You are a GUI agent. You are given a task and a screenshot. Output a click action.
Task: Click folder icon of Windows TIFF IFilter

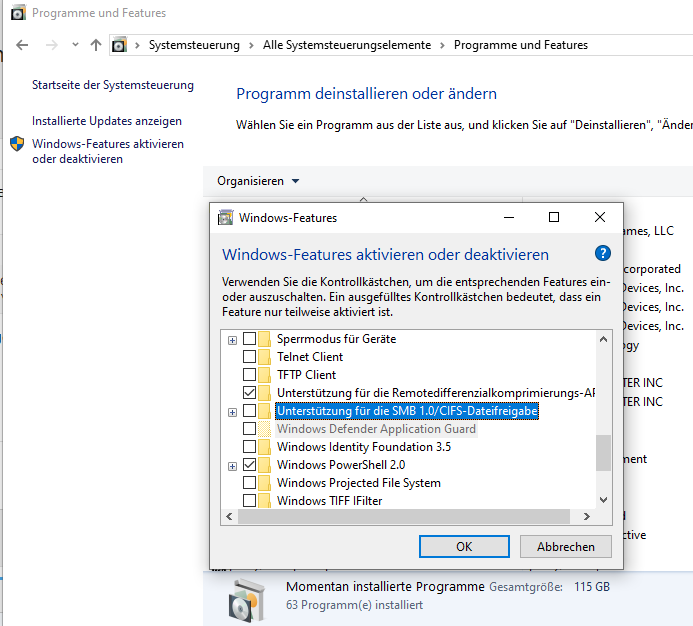(x=264, y=501)
